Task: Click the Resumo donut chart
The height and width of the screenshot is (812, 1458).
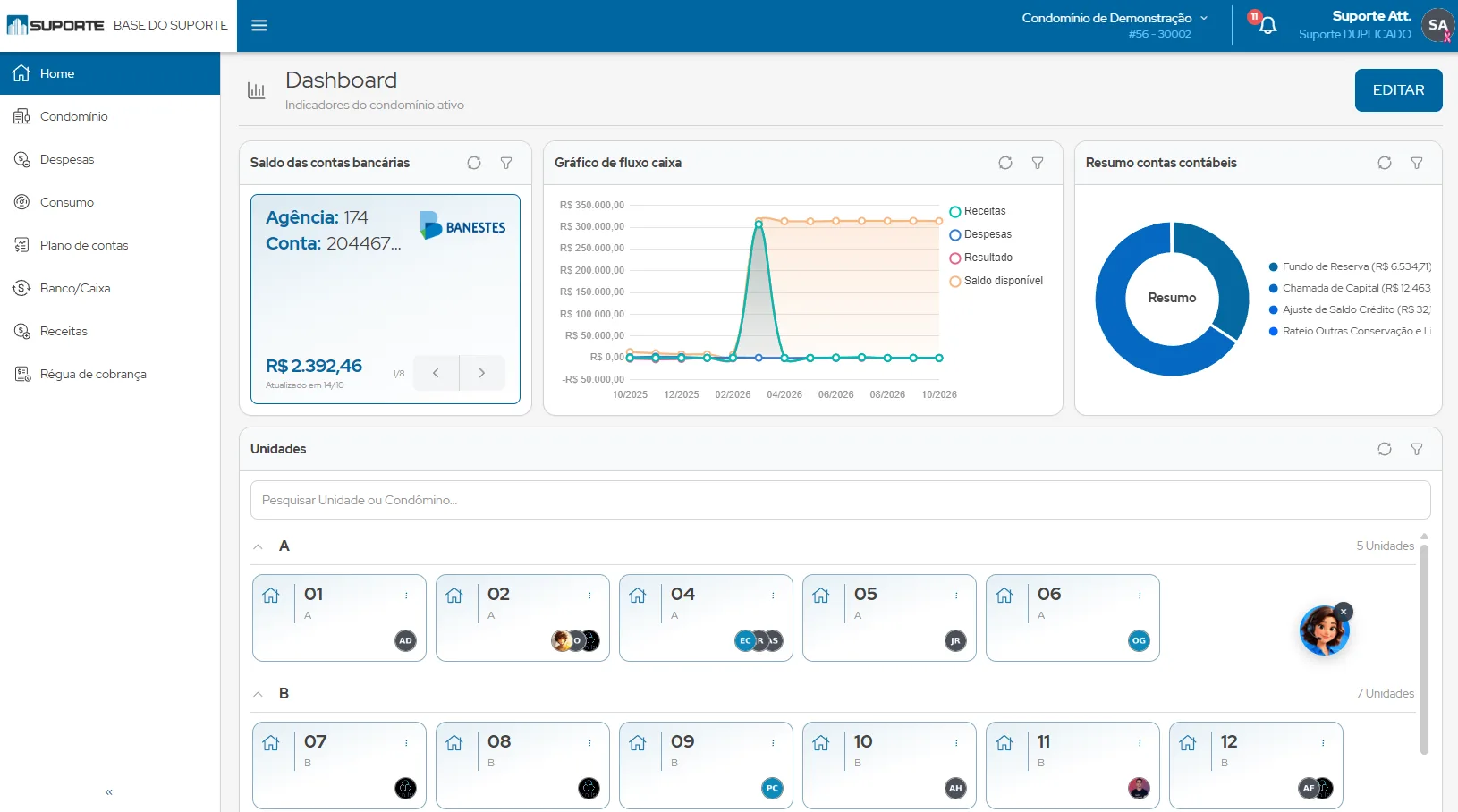Action: [x=1172, y=299]
